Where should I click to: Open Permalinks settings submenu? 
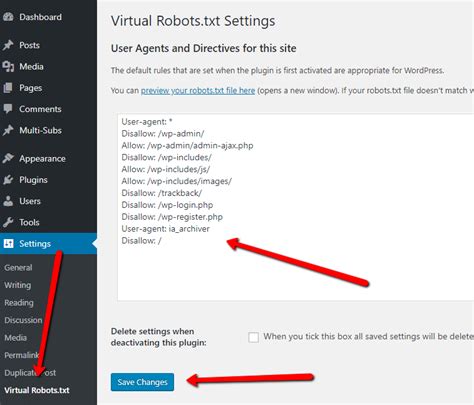coord(22,355)
